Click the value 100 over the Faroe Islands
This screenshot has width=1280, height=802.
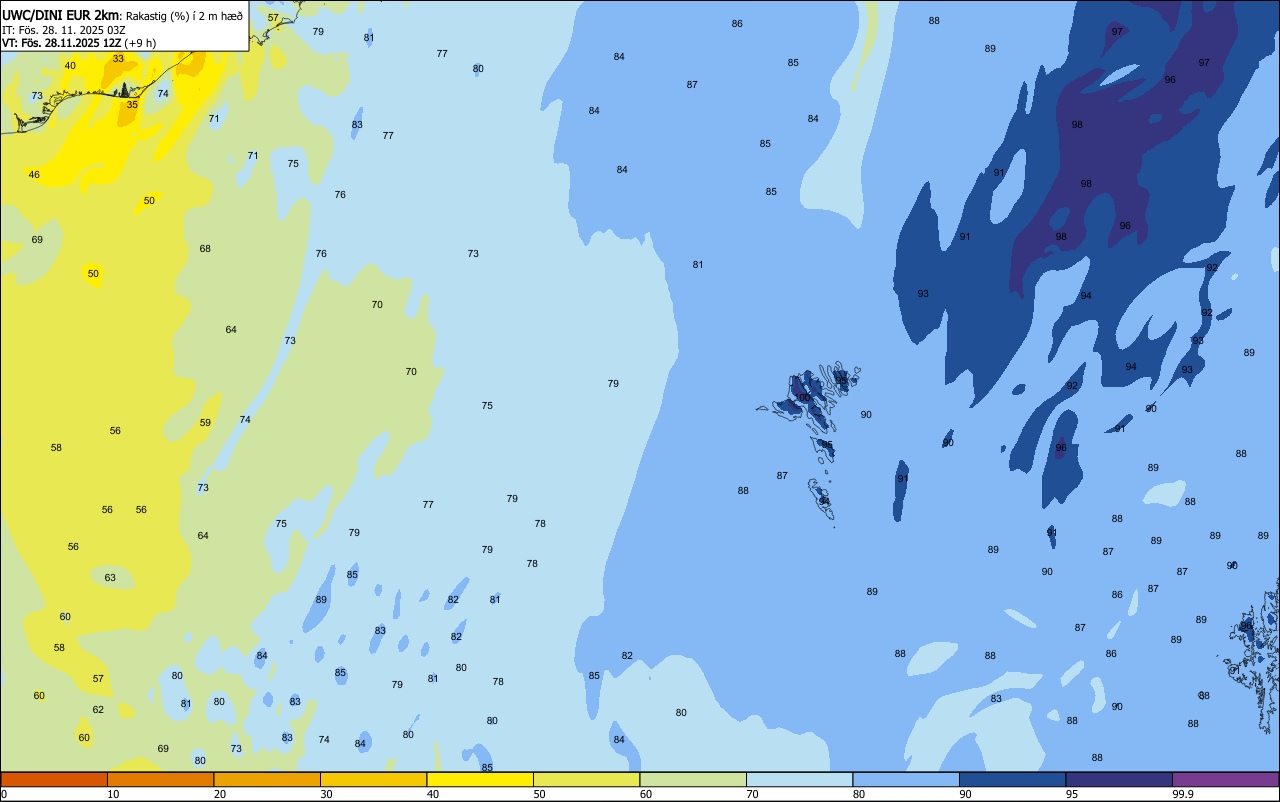(x=803, y=397)
